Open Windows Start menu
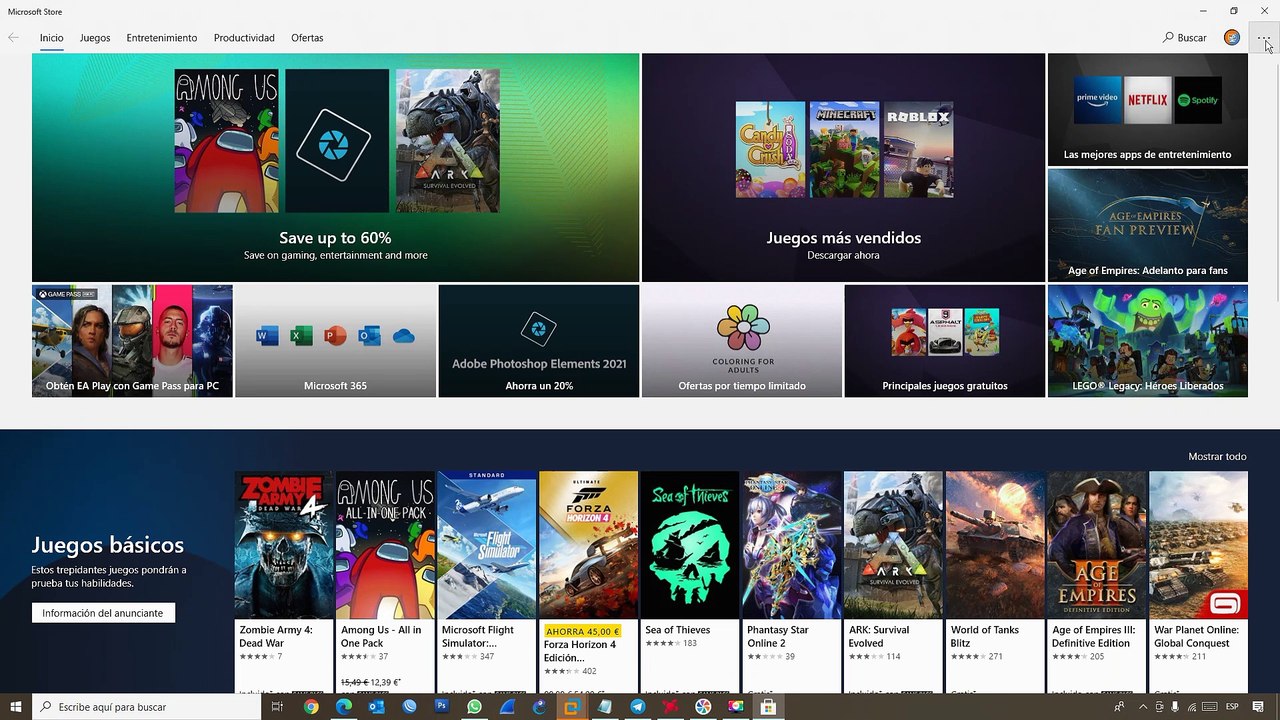Image resolution: width=1280 pixels, height=720 pixels. coord(16,707)
